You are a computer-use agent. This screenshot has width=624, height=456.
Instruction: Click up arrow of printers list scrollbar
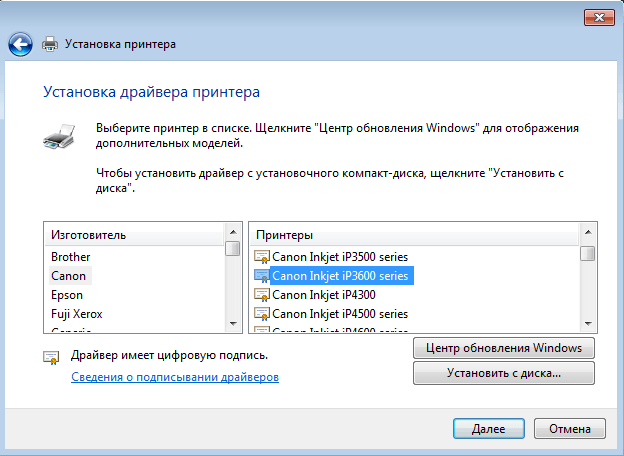[x=588, y=232]
